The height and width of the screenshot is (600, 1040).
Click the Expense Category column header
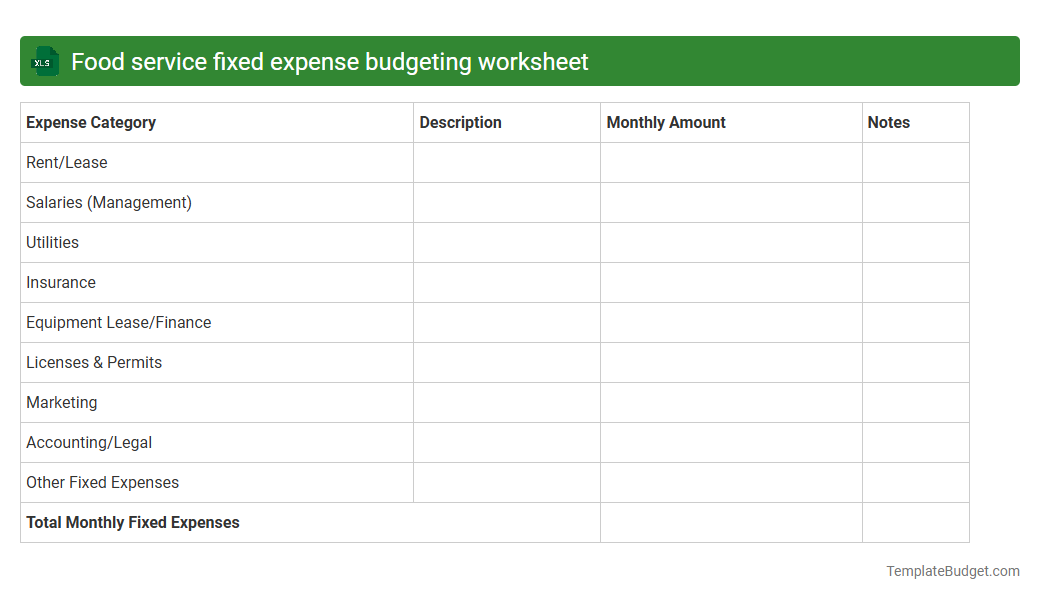[x=90, y=122]
